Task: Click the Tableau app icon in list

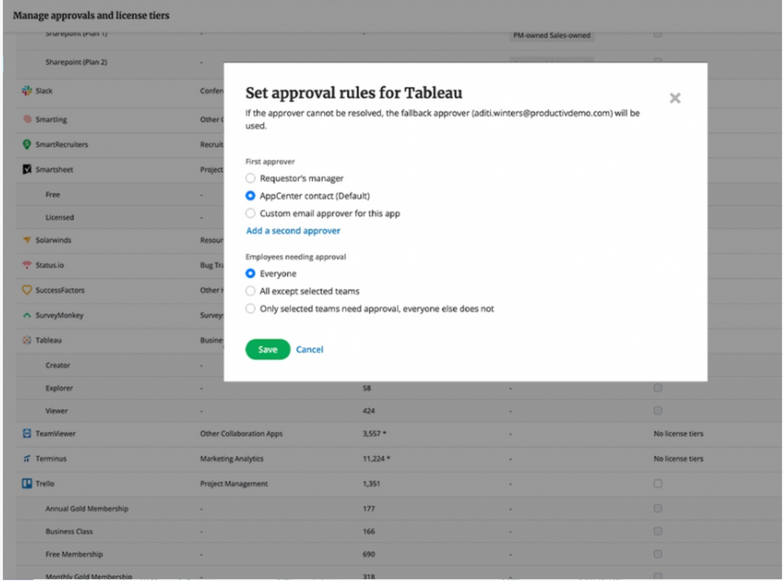Action: (x=27, y=340)
